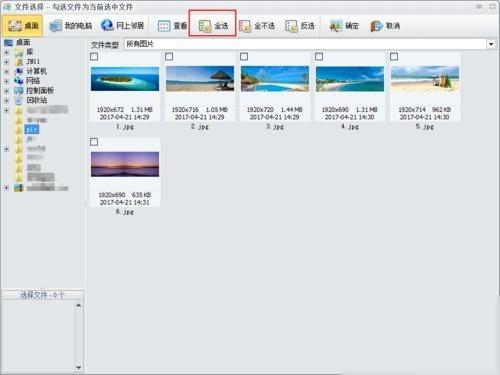Select the JN11 user icon in tree
This screenshot has width=500, height=375.
tap(19, 62)
